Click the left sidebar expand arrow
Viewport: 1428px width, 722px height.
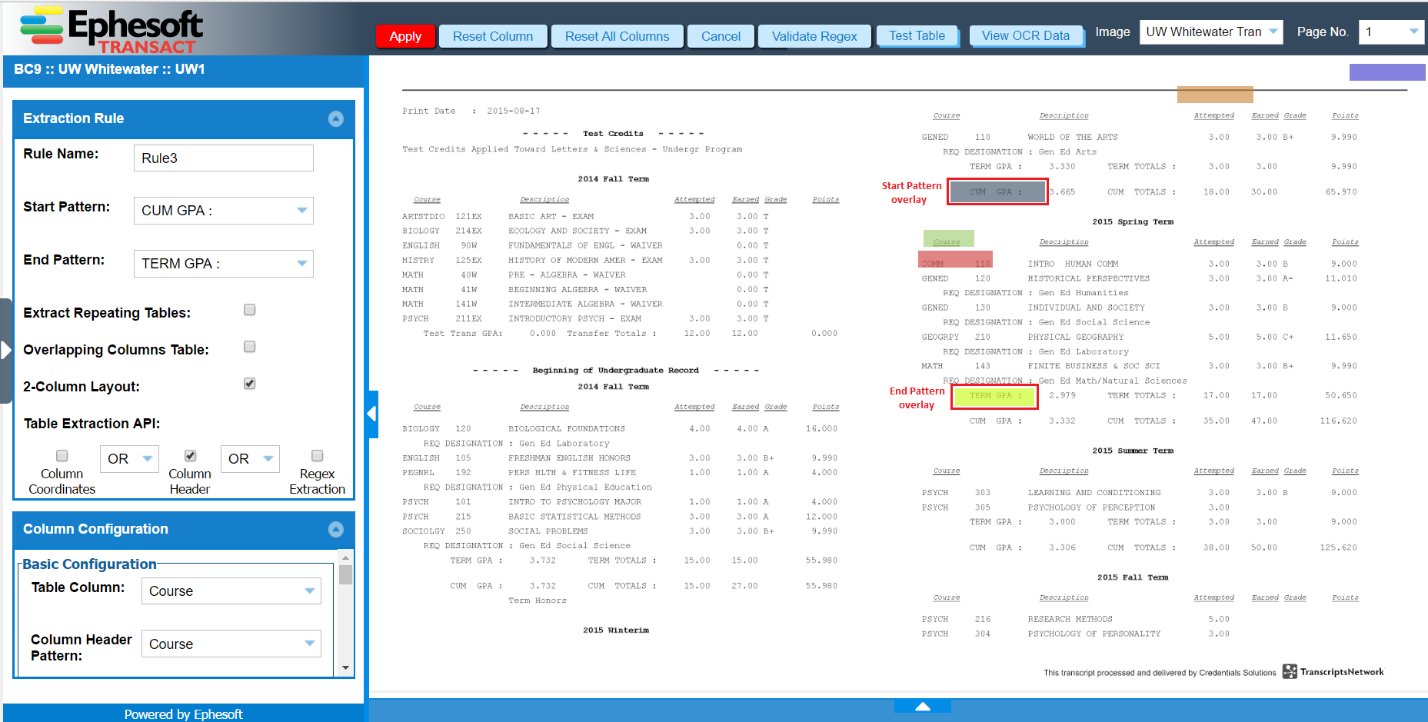6,350
